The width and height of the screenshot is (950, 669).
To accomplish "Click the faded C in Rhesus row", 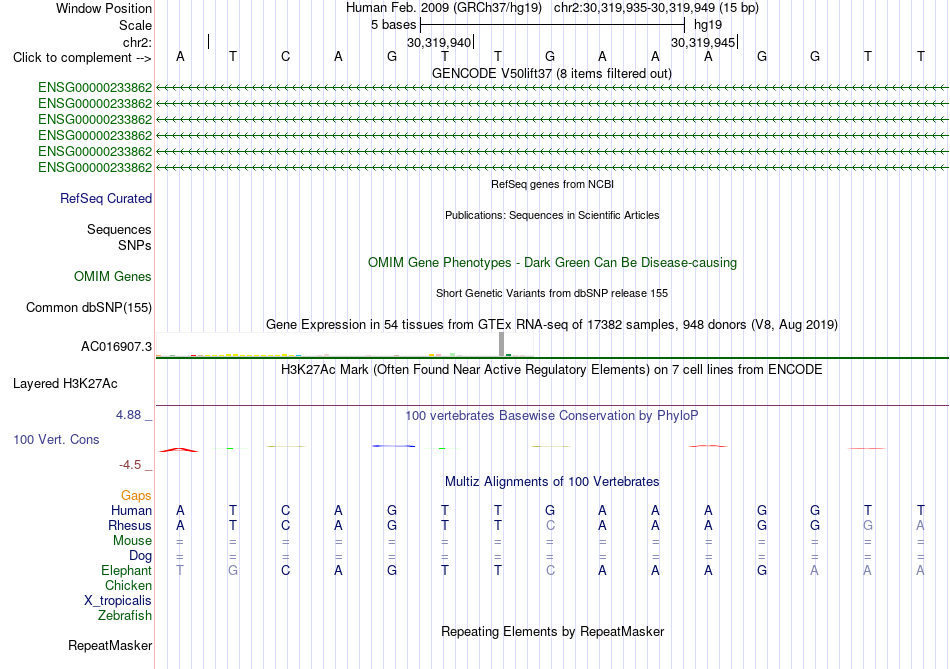I will pos(550,525).
